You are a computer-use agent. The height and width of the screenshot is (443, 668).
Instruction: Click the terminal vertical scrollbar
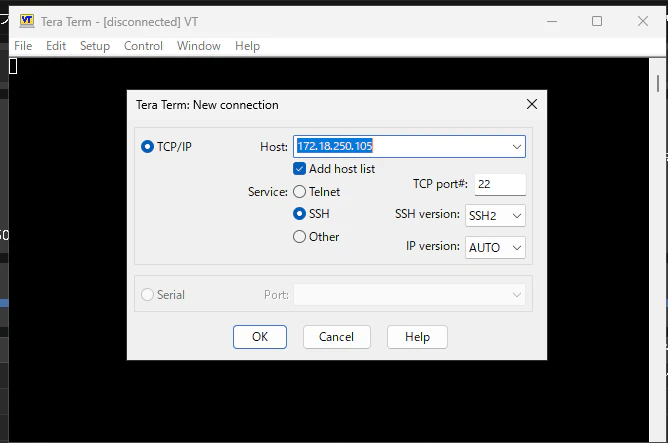658,249
